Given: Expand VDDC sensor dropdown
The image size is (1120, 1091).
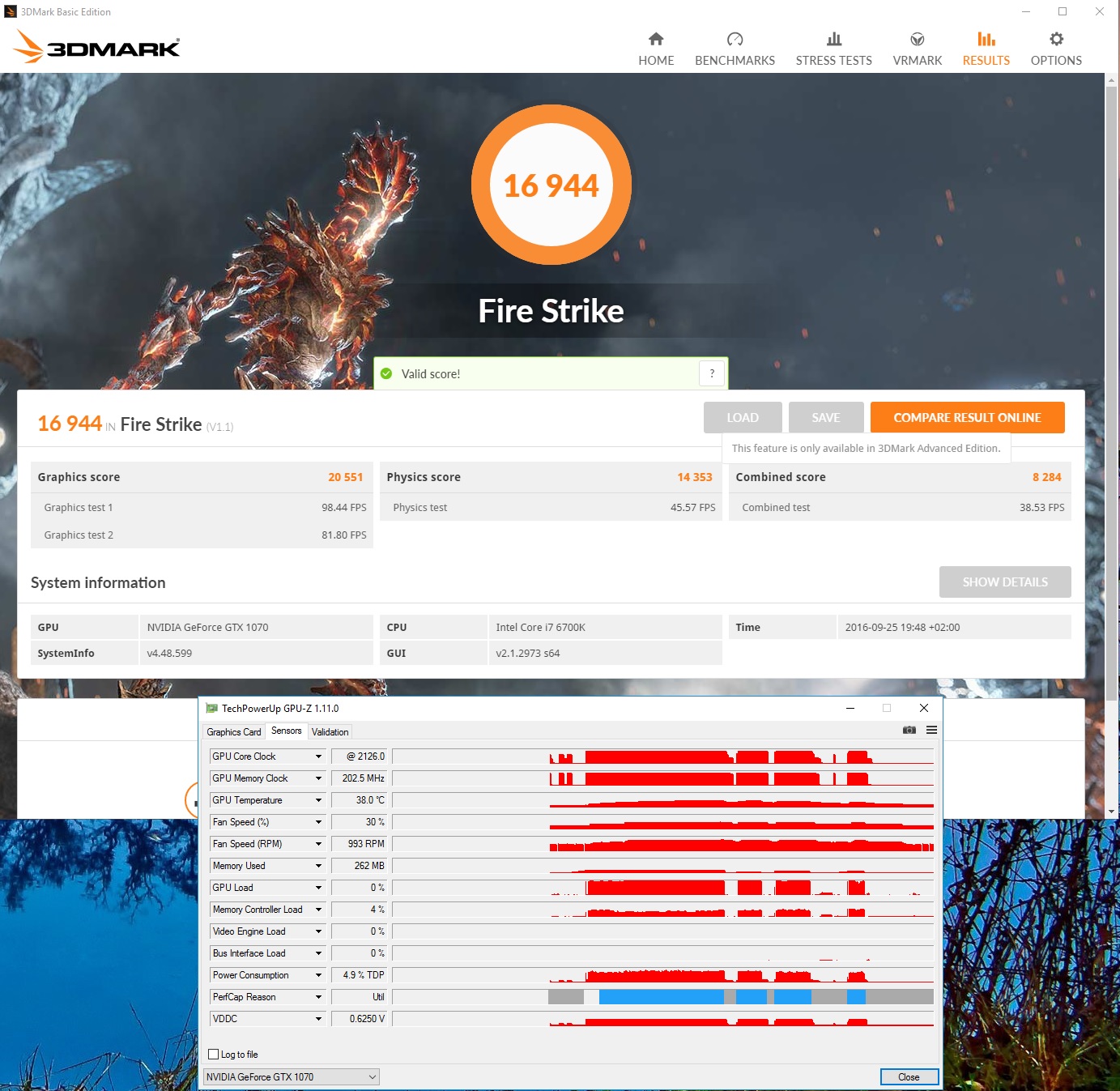Looking at the screenshot, I should coord(318,1019).
